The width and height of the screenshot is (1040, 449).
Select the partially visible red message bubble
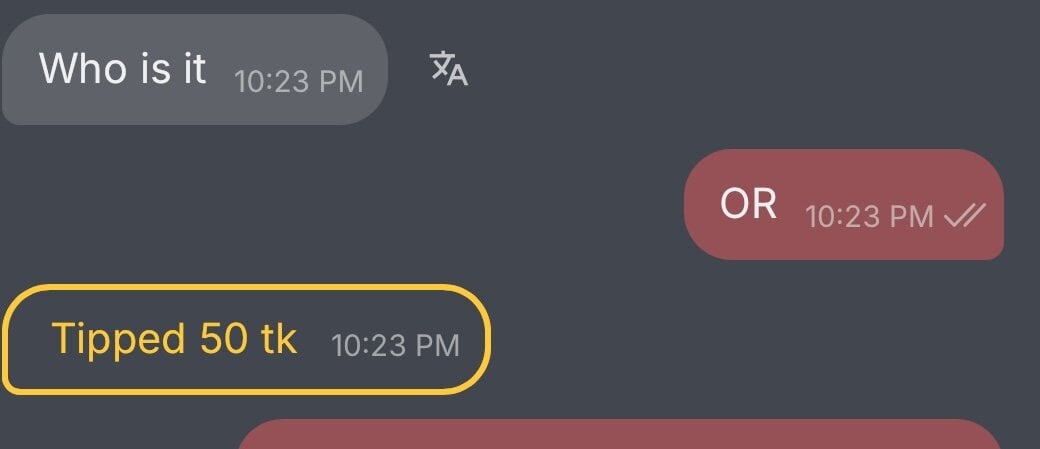point(619,434)
